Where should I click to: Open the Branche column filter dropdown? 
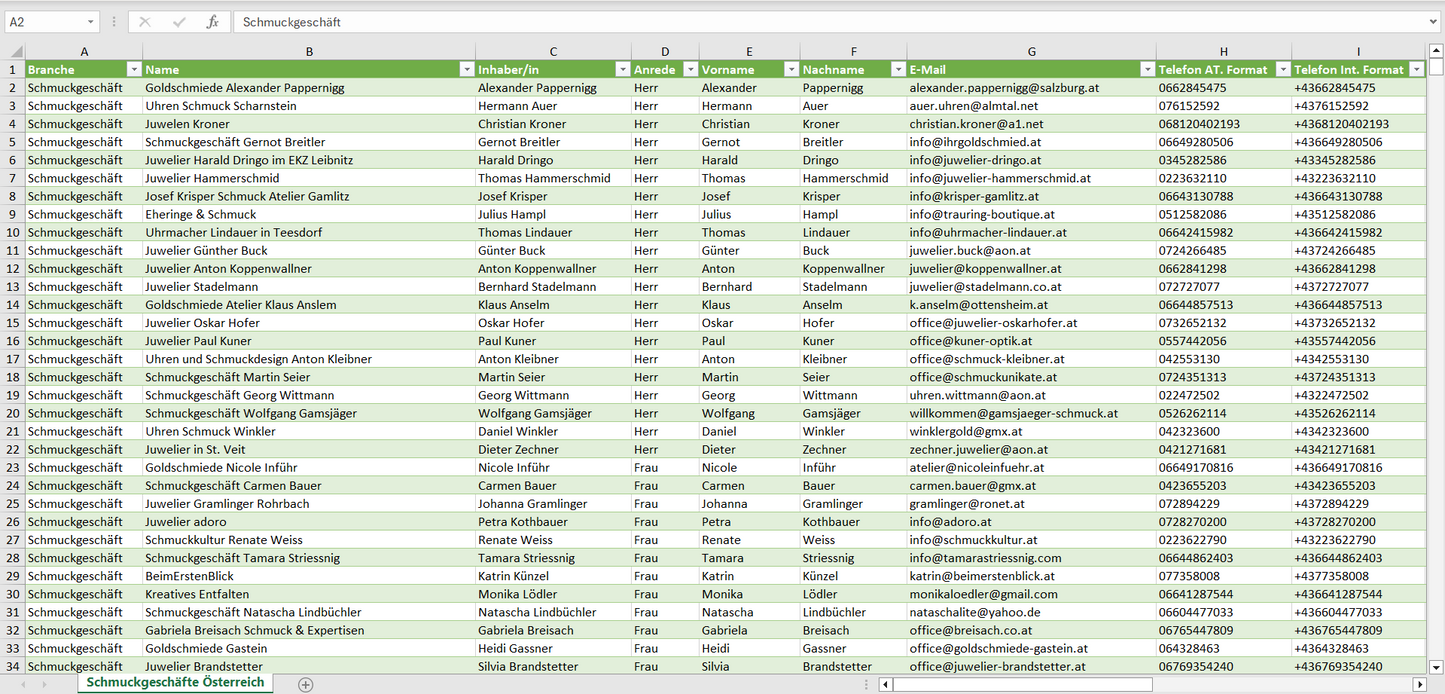coord(134,70)
